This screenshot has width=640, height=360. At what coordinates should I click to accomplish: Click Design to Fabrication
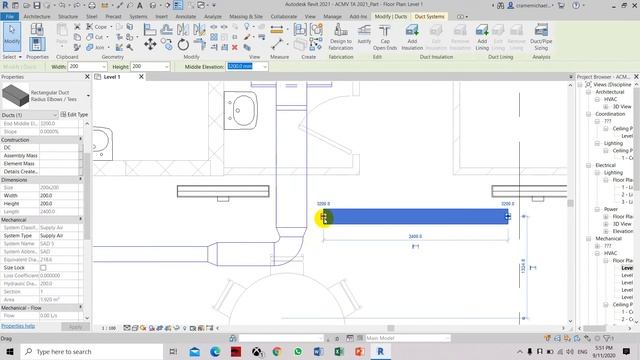[341, 37]
